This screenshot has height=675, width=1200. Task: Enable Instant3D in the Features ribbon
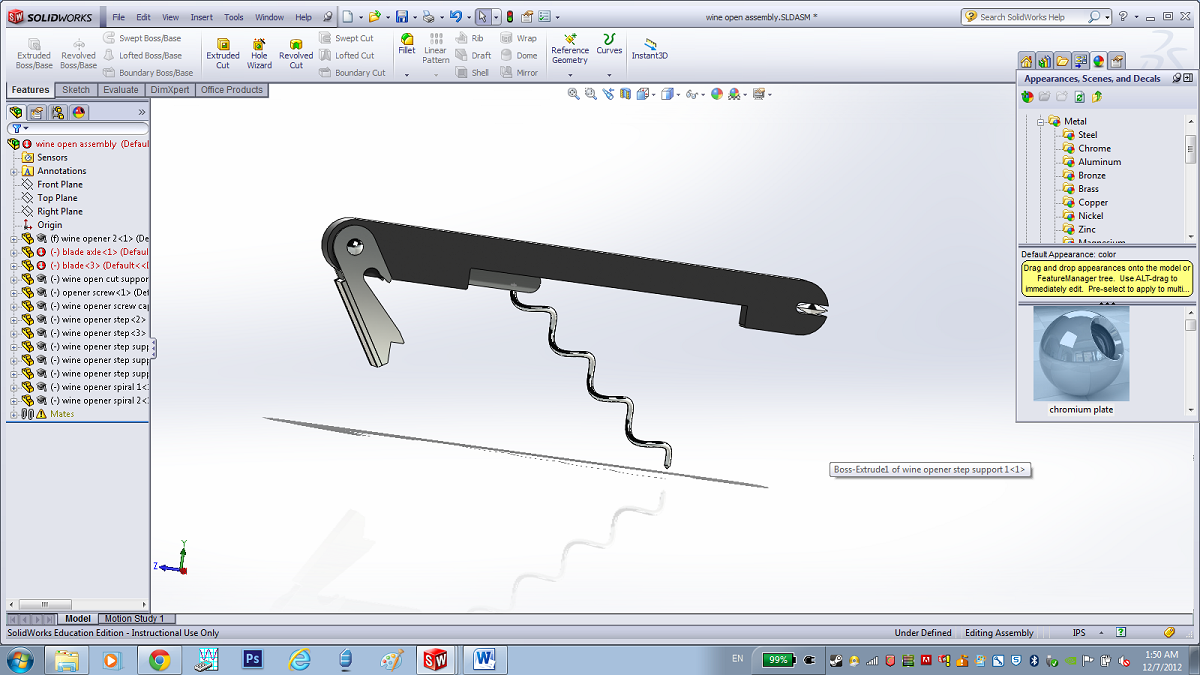point(651,50)
